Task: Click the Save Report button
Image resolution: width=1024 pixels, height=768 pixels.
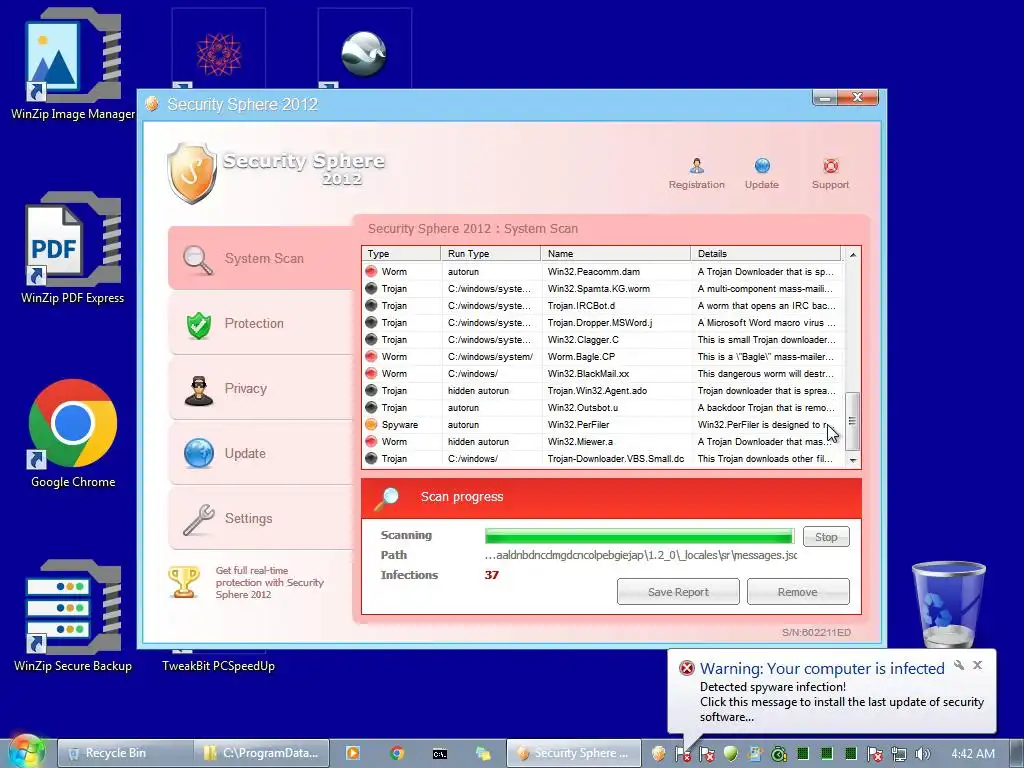Action: pos(678,592)
